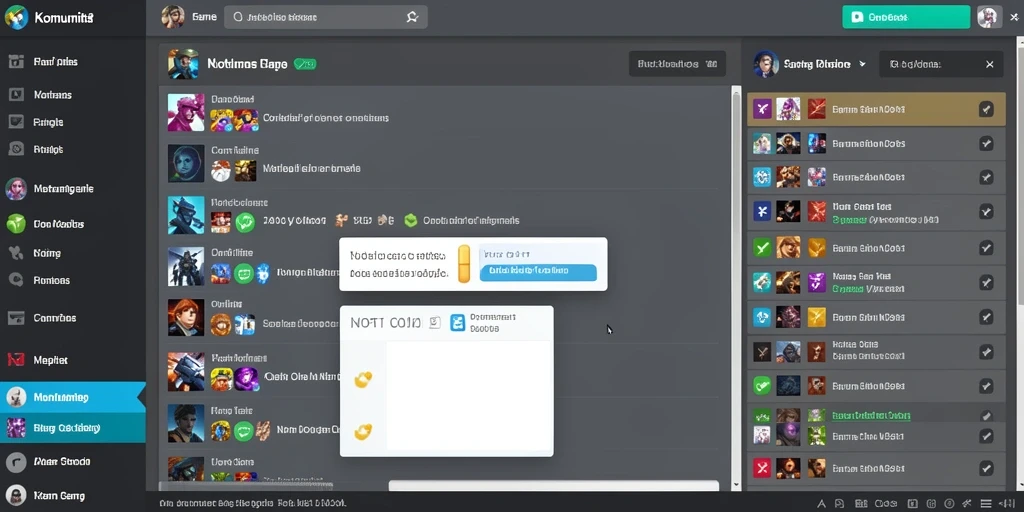The height and width of the screenshot is (512, 1024).
Task: Click the green button in the top right bar
Action: click(906, 18)
